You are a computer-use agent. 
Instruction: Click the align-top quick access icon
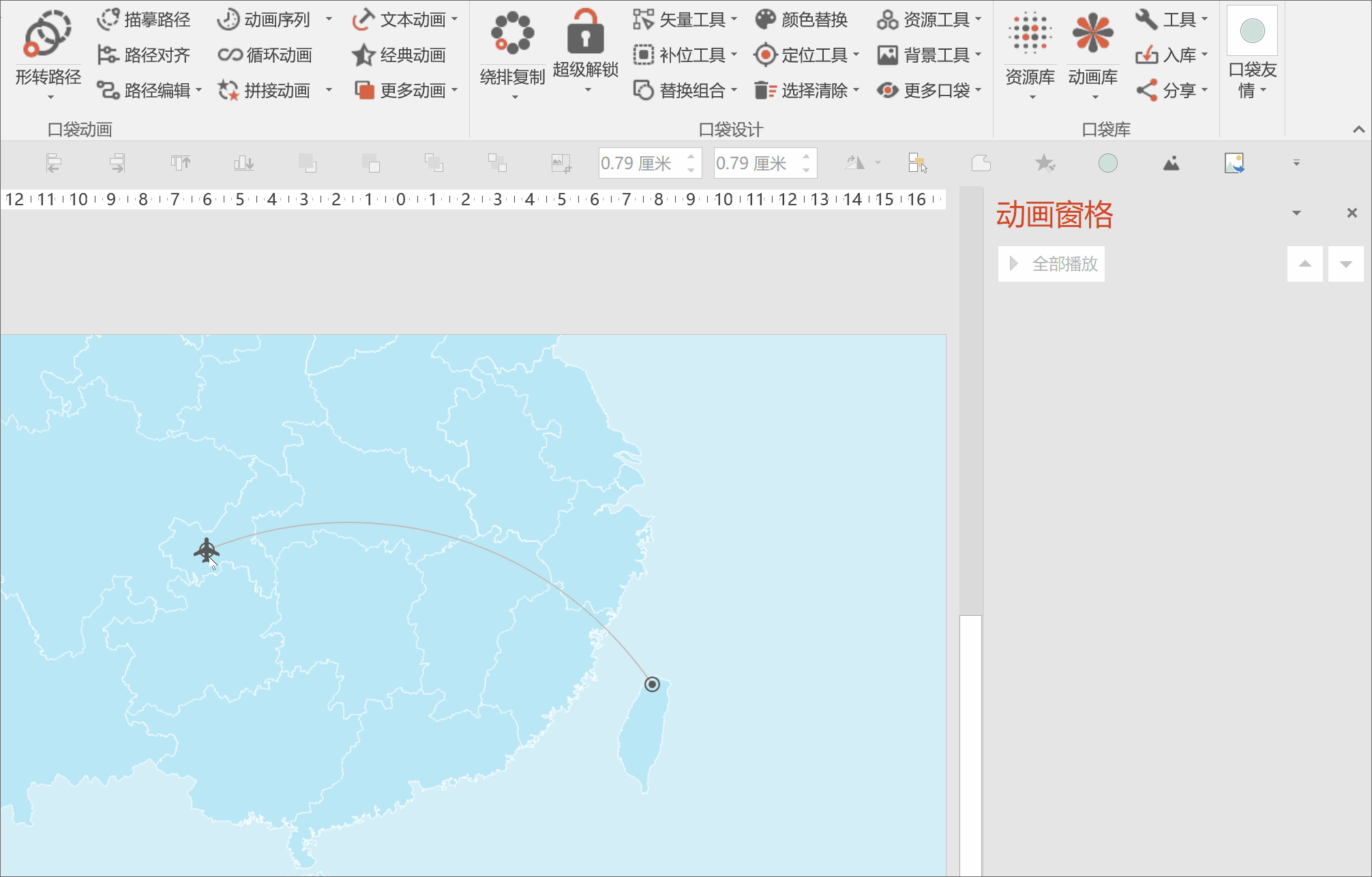click(x=181, y=163)
